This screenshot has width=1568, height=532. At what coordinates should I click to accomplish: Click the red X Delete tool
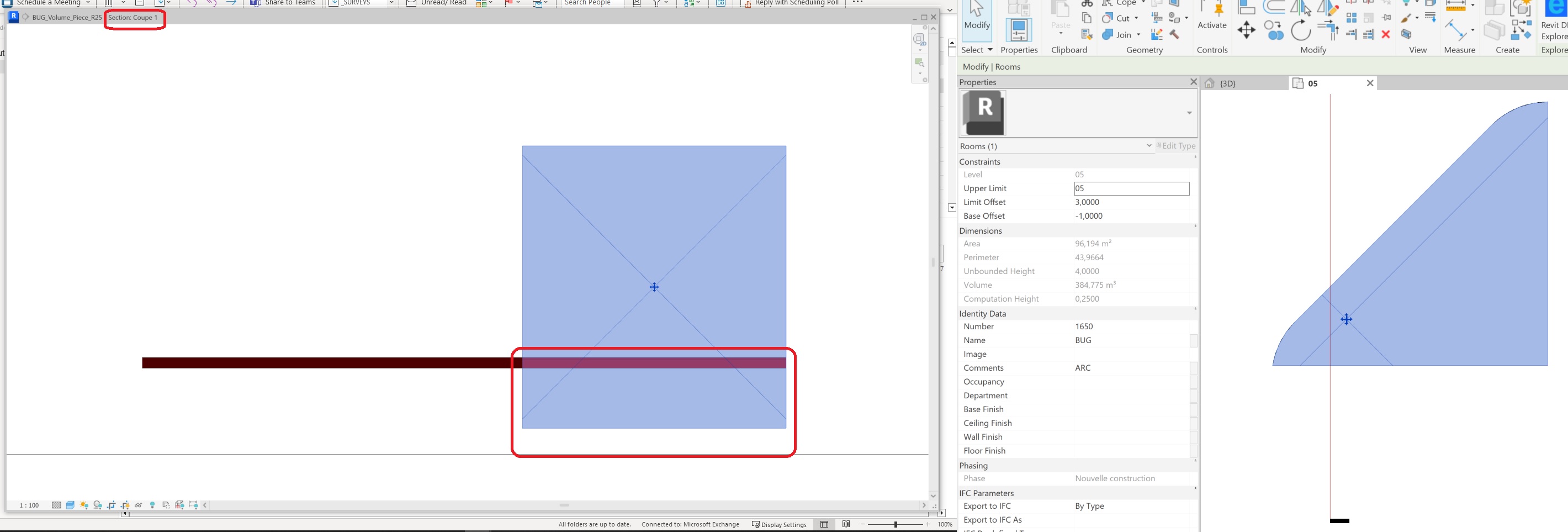1386,35
